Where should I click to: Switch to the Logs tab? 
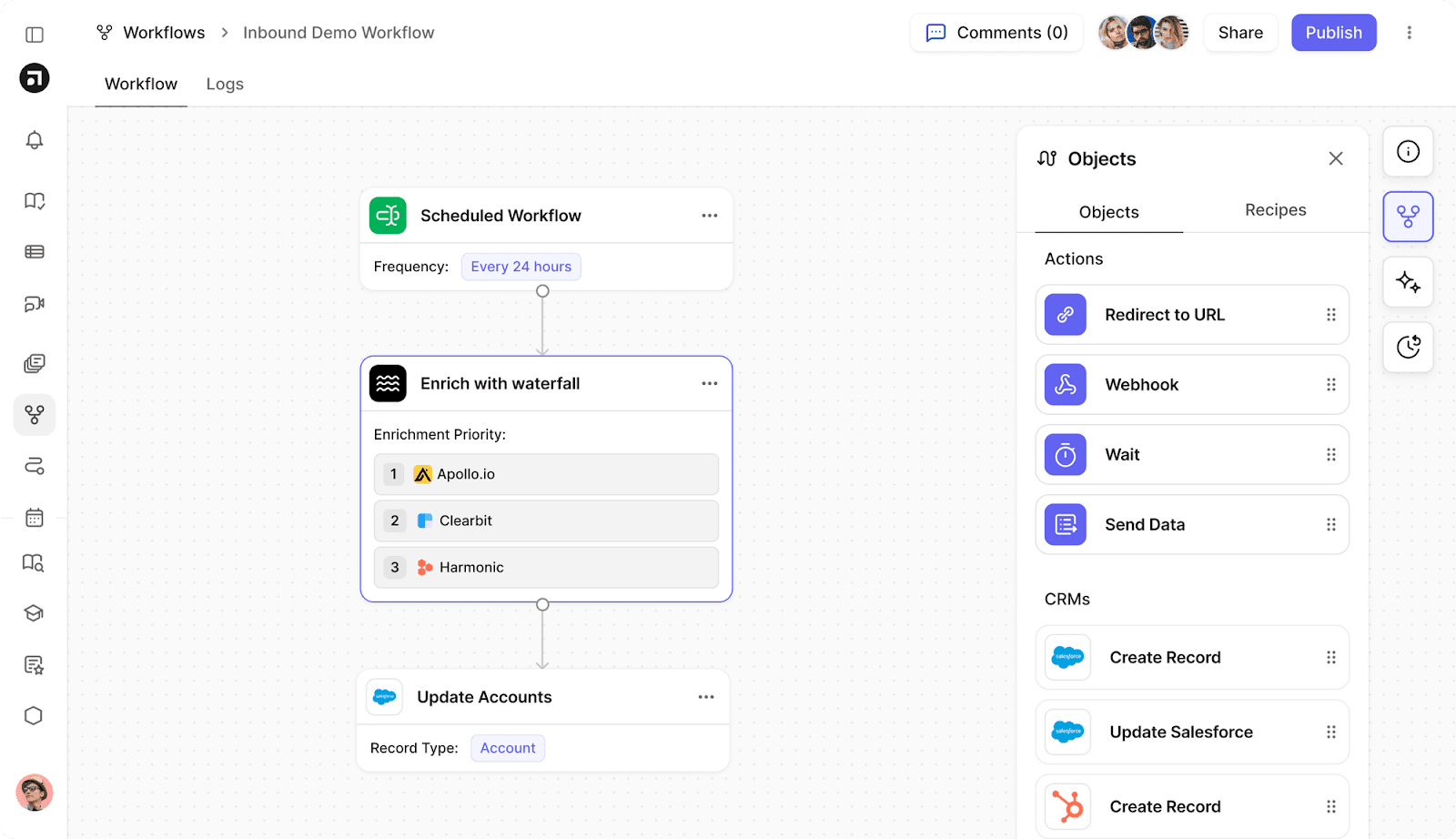225,84
